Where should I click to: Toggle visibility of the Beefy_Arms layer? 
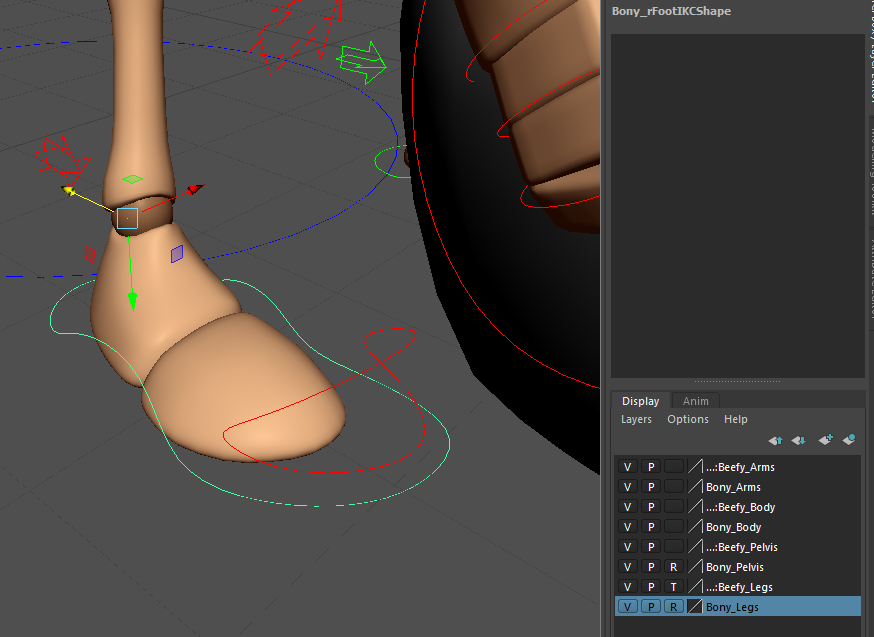(627, 467)
